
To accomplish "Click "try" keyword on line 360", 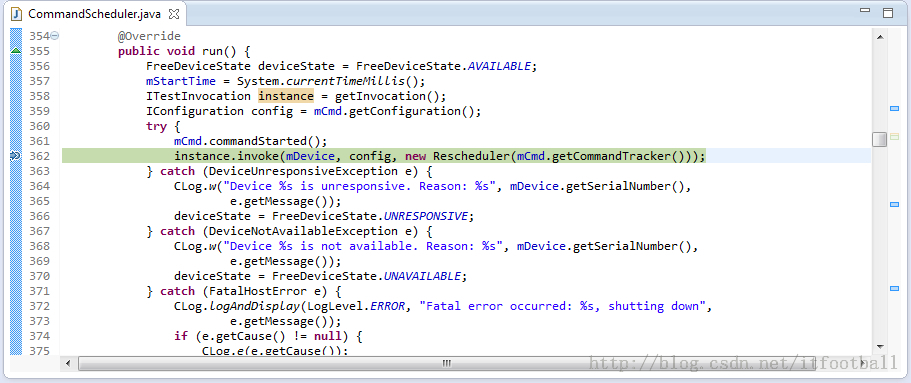I will pos(156,126).
